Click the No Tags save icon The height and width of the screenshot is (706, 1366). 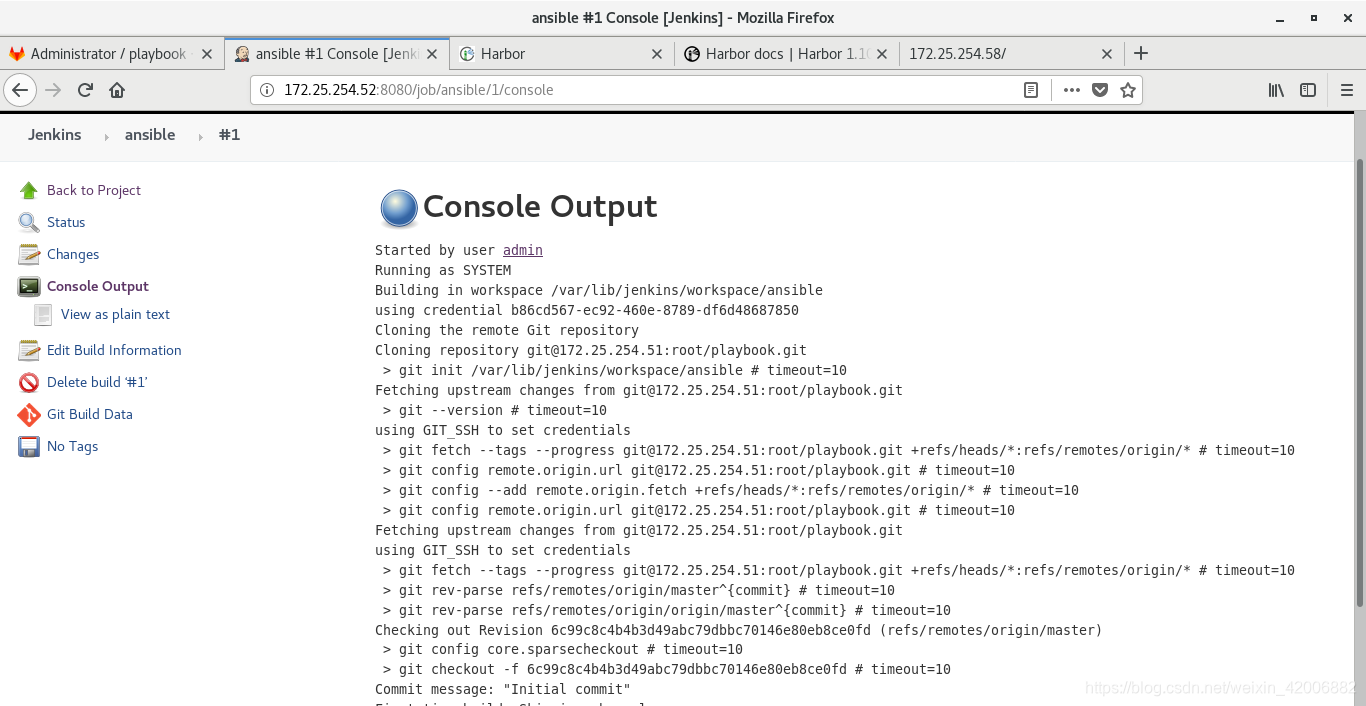tap(29, 446)
